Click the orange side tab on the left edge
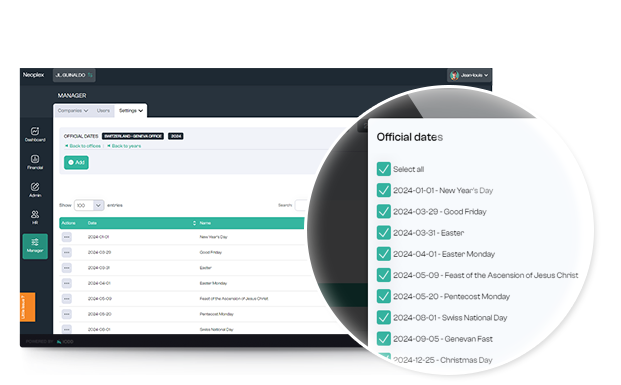The image size is (621, 385). tap(28, 307)
